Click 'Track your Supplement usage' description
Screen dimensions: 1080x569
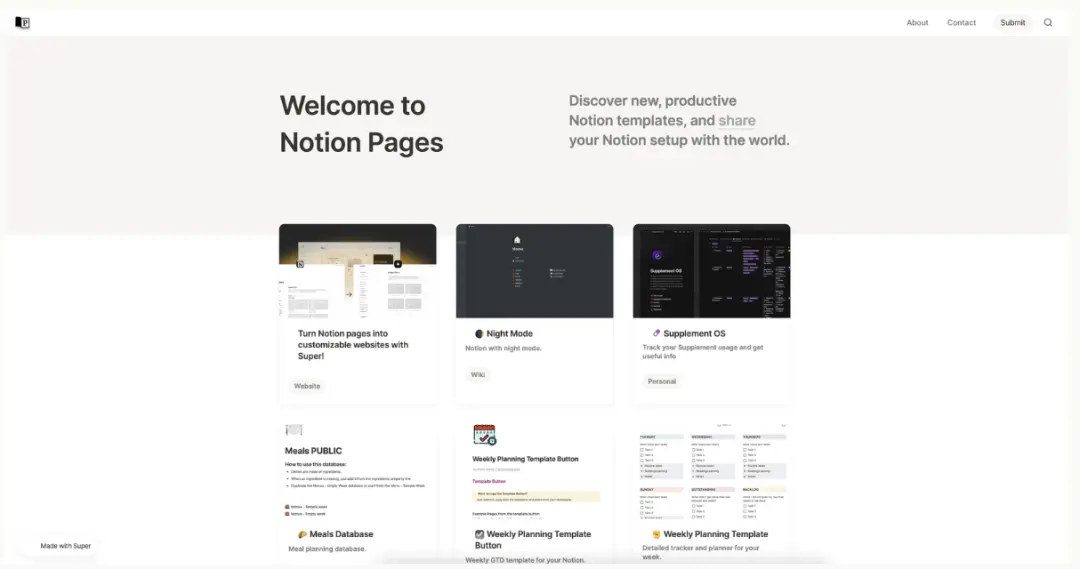[x=703, y=352]
